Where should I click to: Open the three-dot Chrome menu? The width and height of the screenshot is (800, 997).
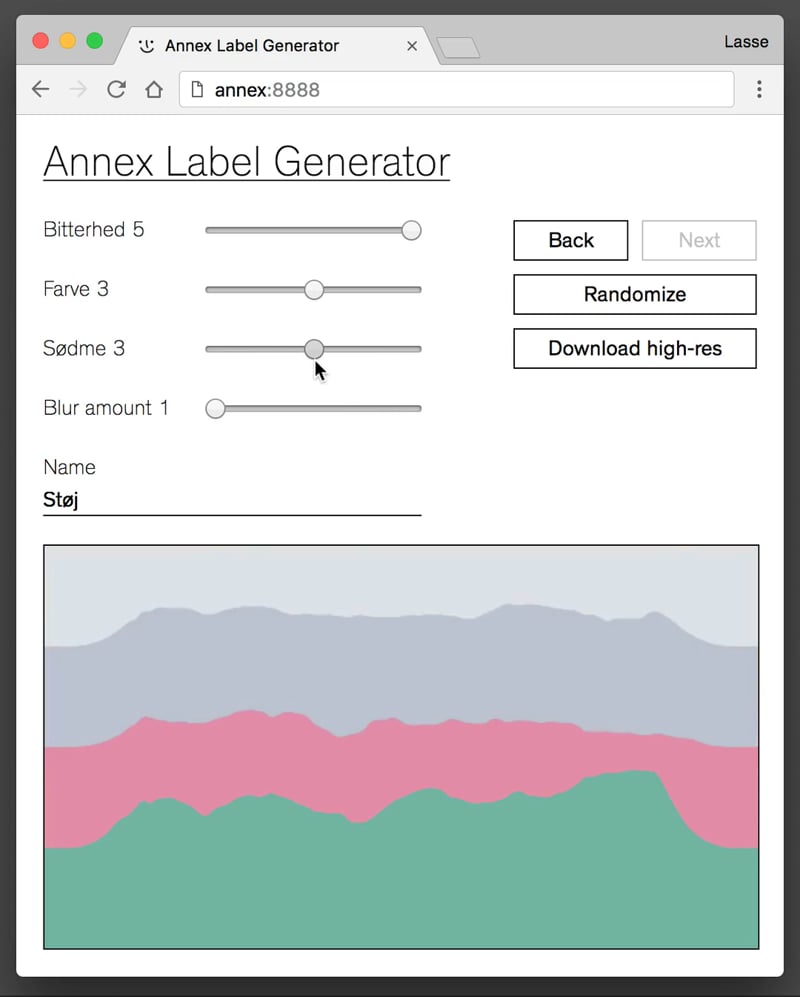(759, 89)
